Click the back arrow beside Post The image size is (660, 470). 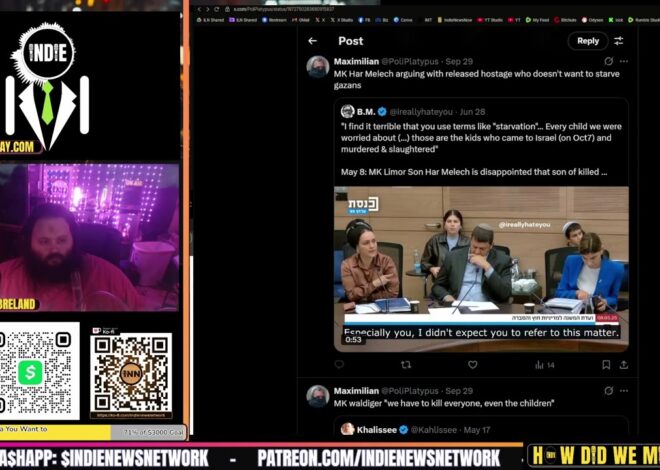[313, 41]
